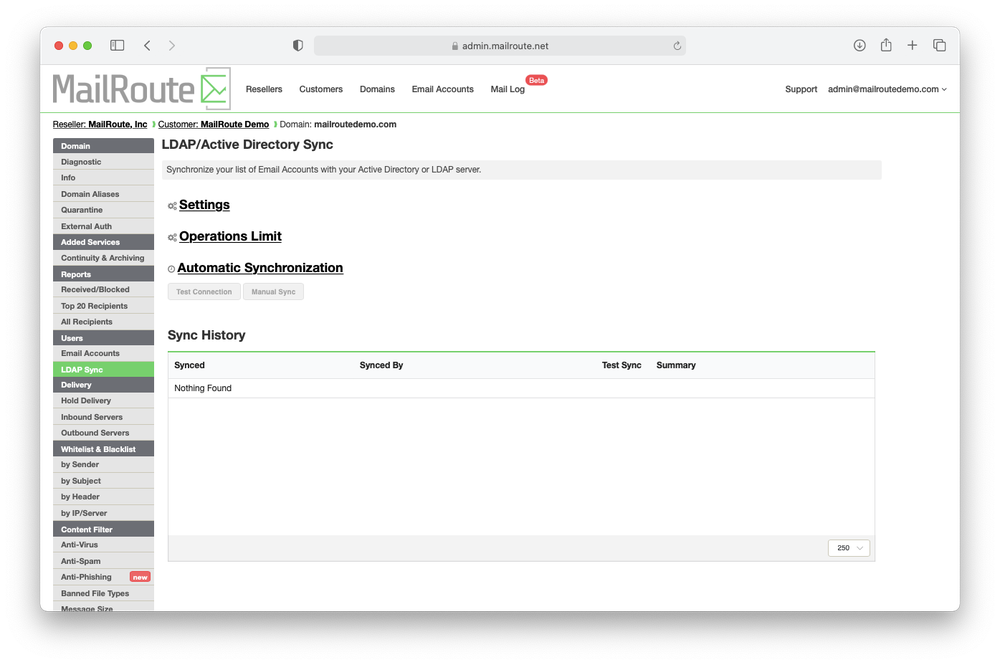
Task: Click the gear icon beside Settings
Action: tap(172, 206)
